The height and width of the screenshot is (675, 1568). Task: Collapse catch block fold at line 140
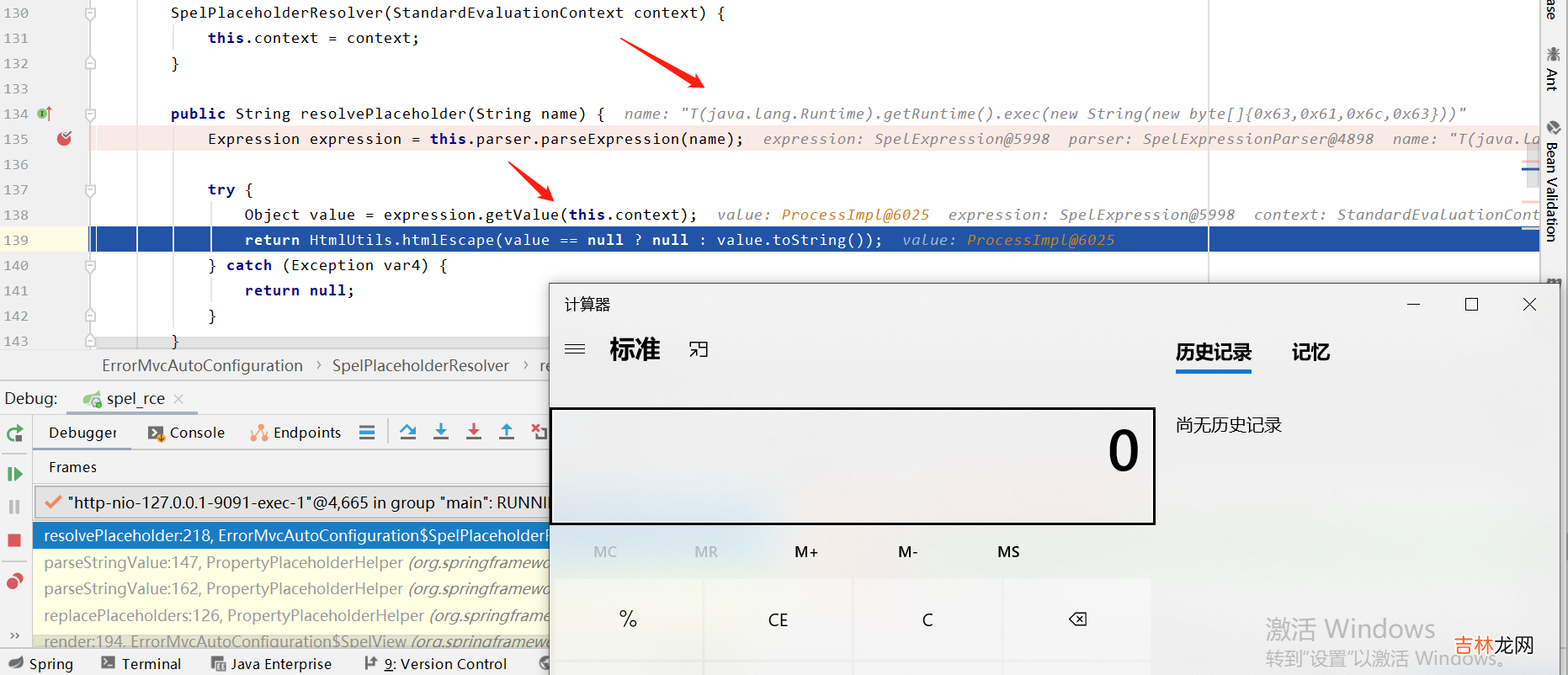pyautogui.click(x=90, y=266)
